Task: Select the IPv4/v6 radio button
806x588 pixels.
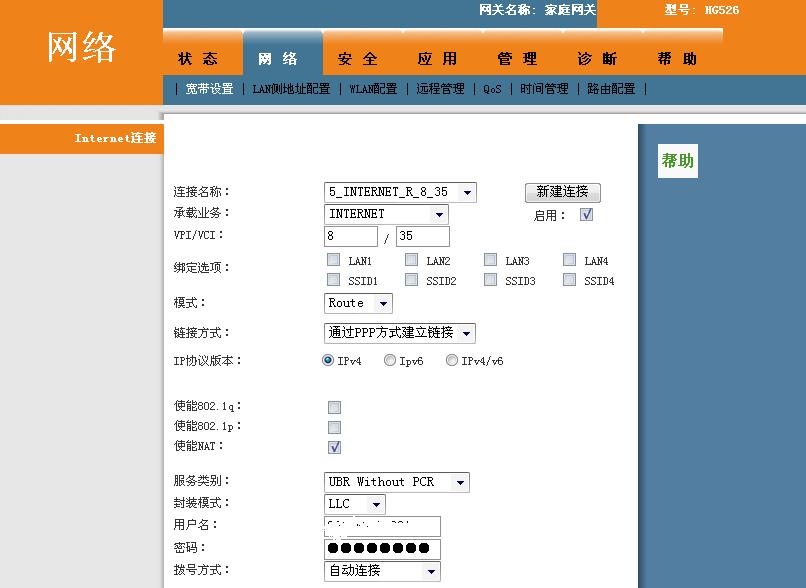Action: [x=452, y=361]
